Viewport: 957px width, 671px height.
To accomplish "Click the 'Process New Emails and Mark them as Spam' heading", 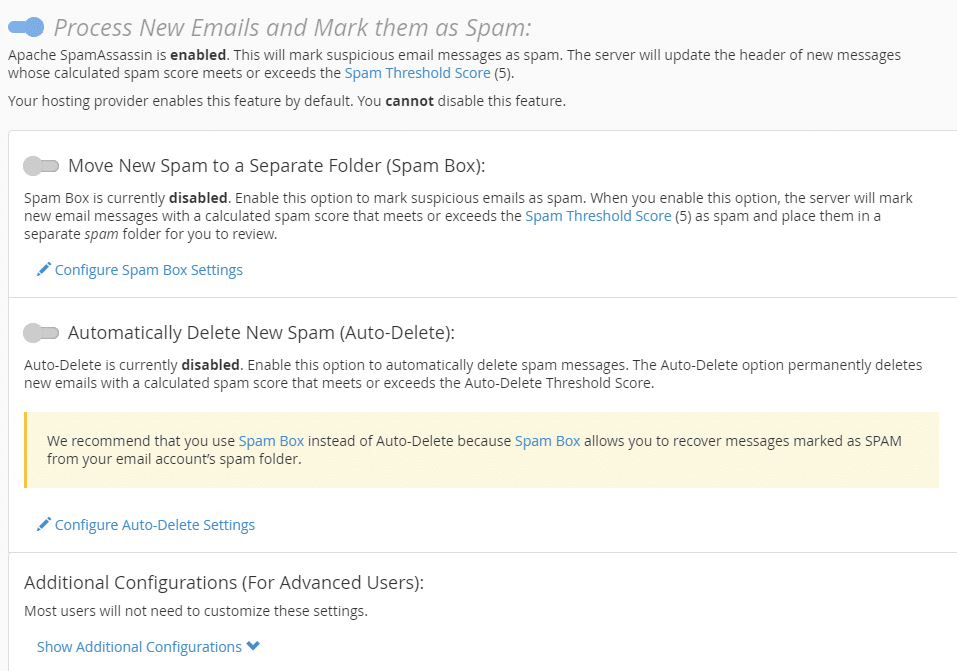I will point(292,27).
